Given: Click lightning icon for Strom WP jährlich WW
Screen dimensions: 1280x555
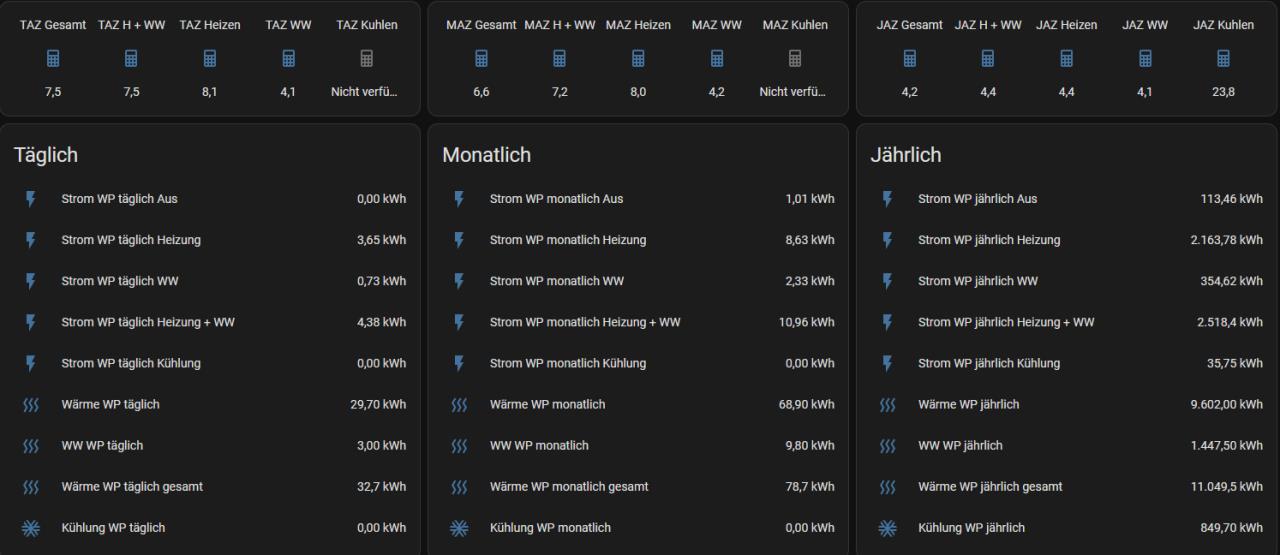Looking at the screenshot, I should tap(887, 281).
